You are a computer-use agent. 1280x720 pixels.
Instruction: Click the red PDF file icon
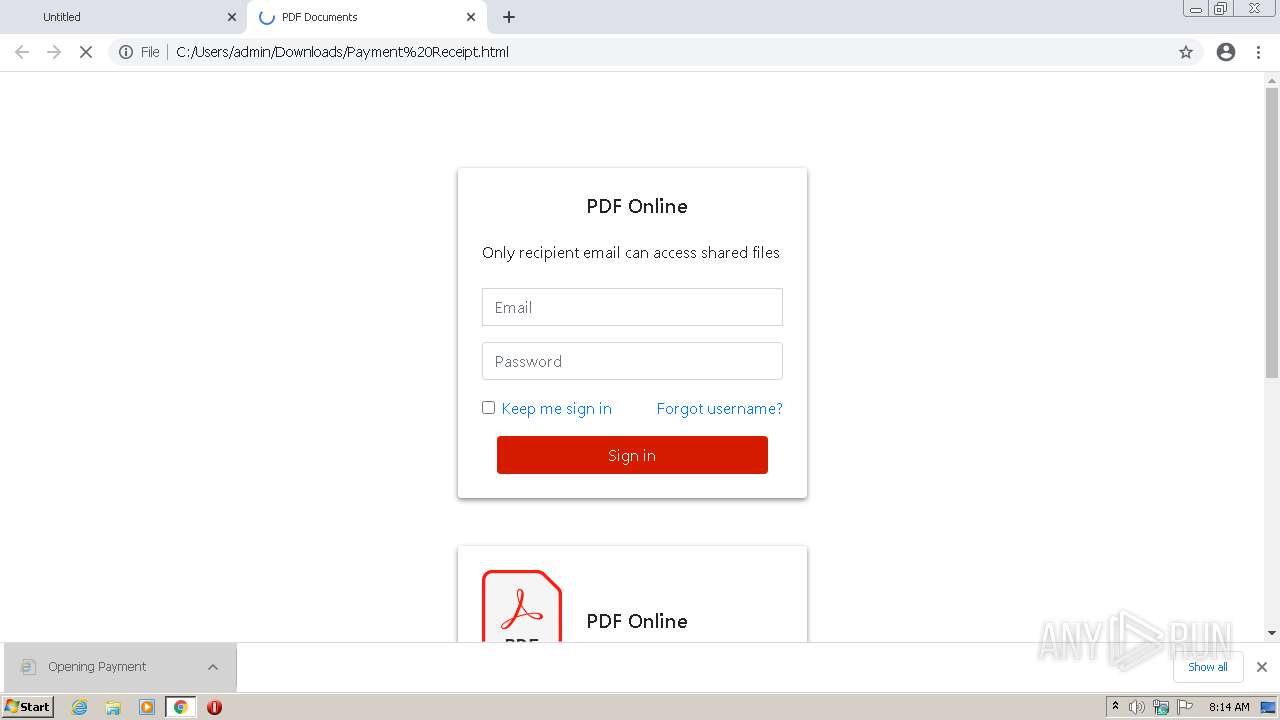[522, 606]
